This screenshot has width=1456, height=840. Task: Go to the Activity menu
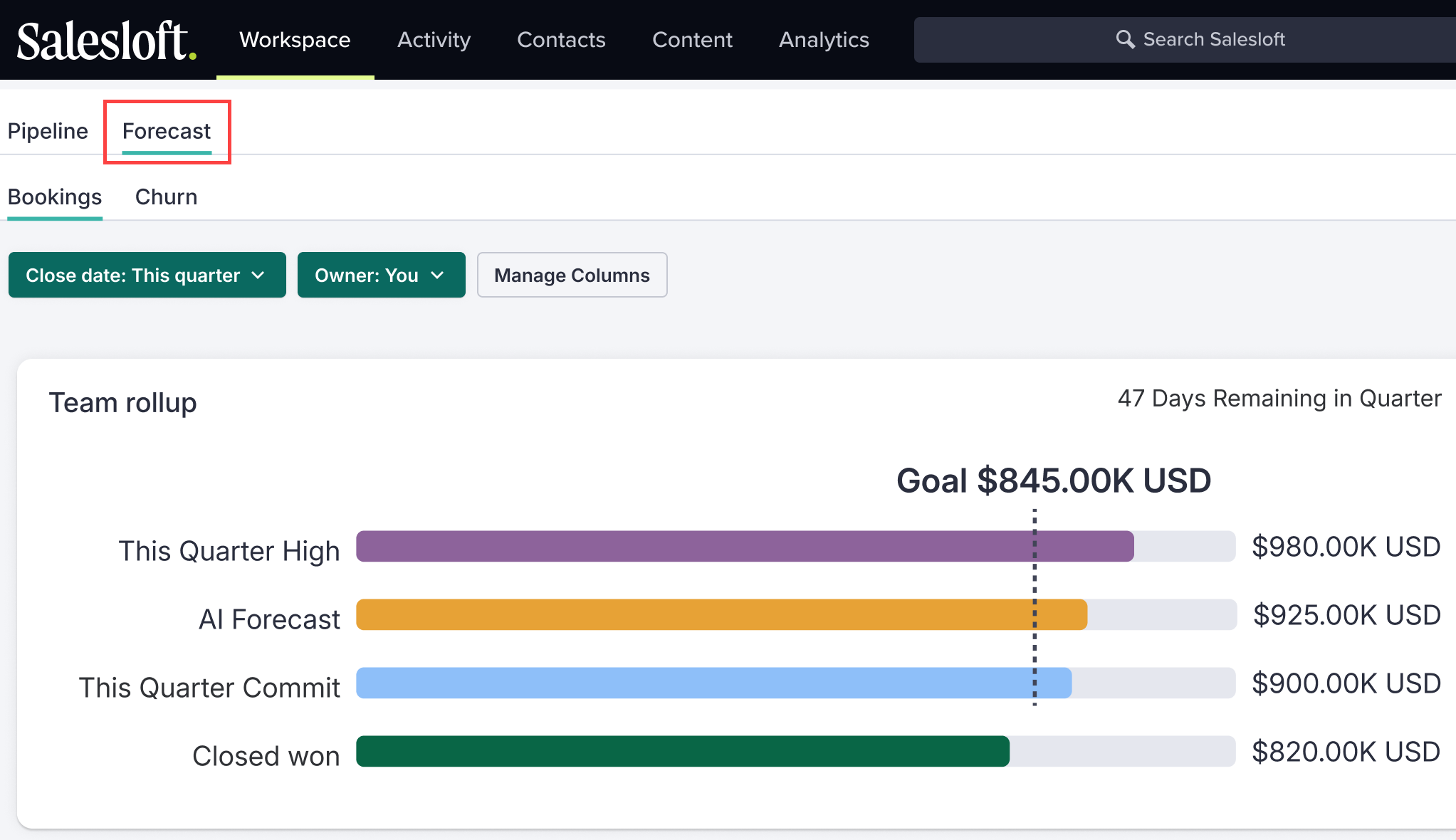click(434, 40)
